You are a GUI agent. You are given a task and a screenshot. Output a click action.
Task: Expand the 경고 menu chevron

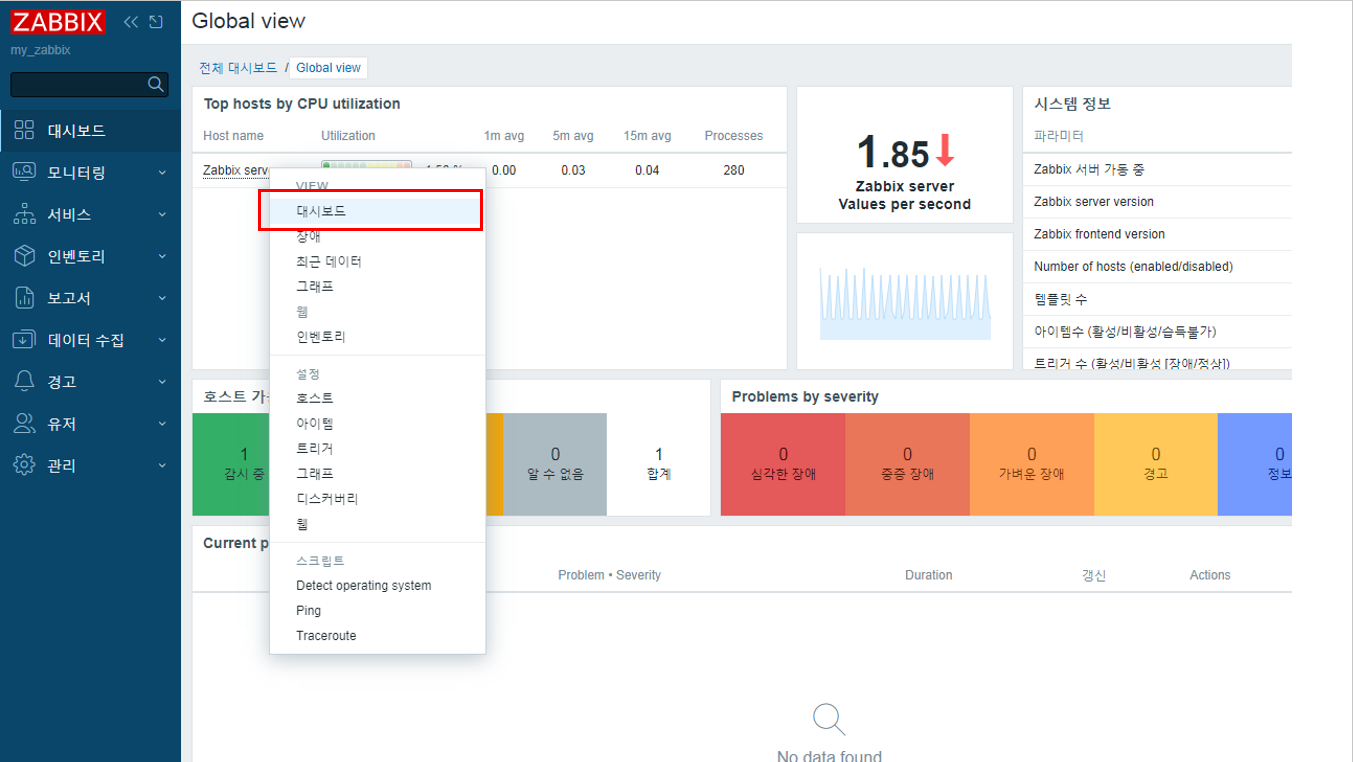(162, 383)
